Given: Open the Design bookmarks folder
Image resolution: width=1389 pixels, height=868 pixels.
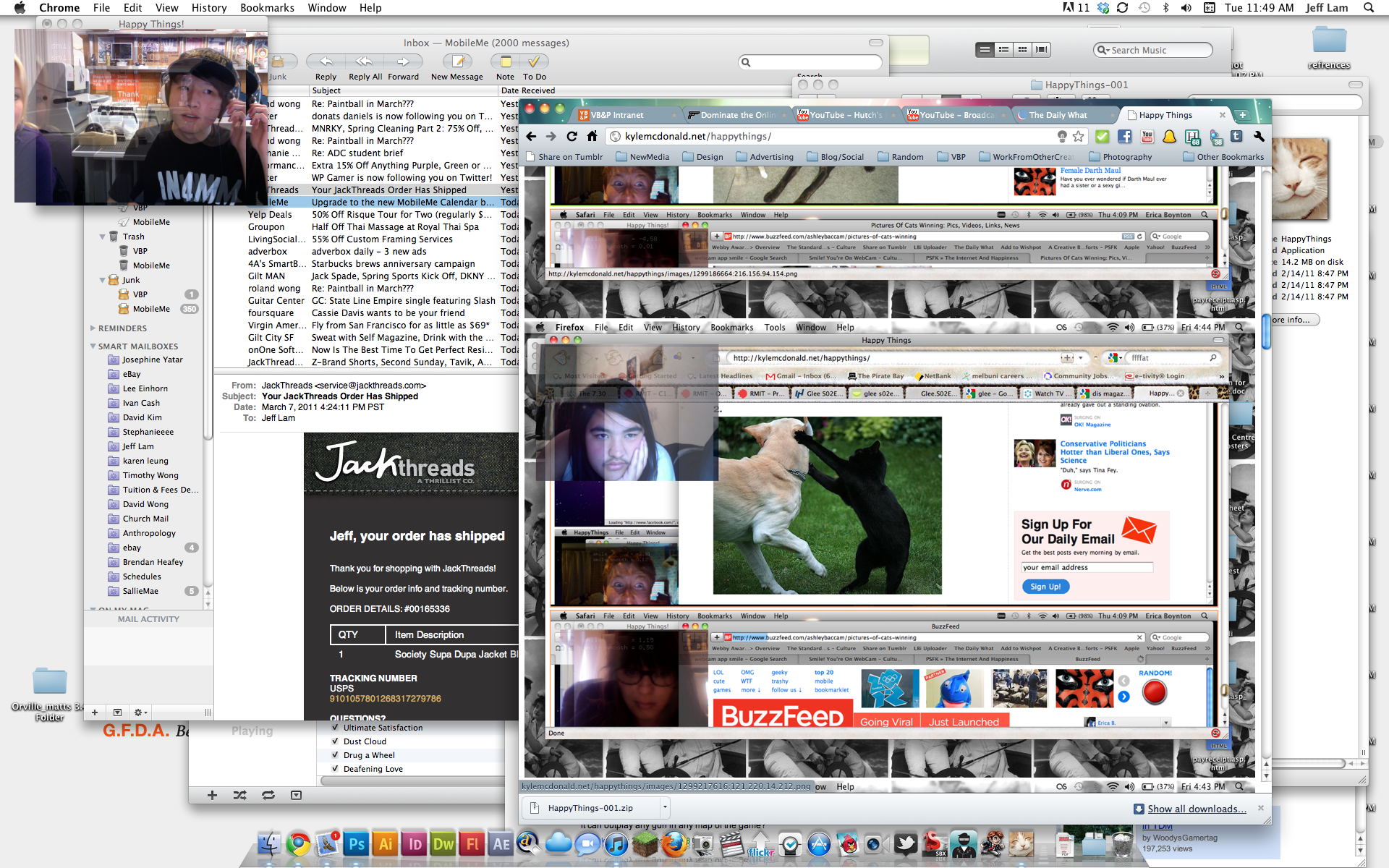Looking at the screenshot, I should (x=702, y=157).
